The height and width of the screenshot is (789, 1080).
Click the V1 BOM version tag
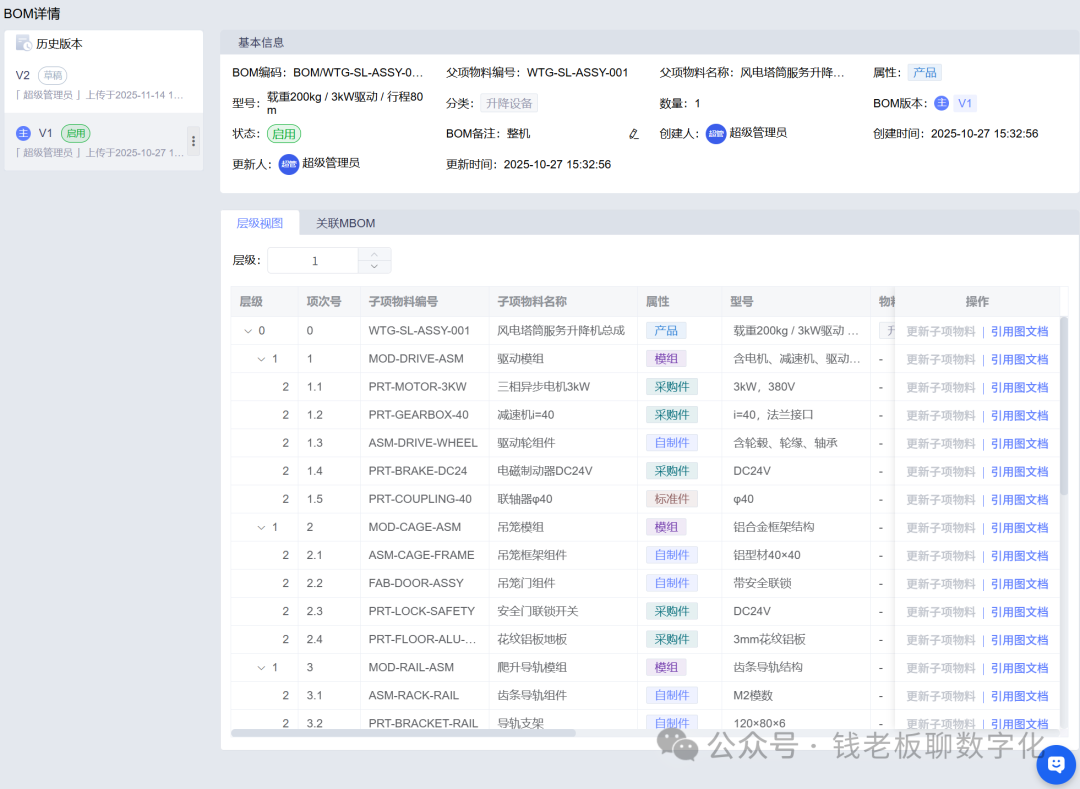(965, 103)
